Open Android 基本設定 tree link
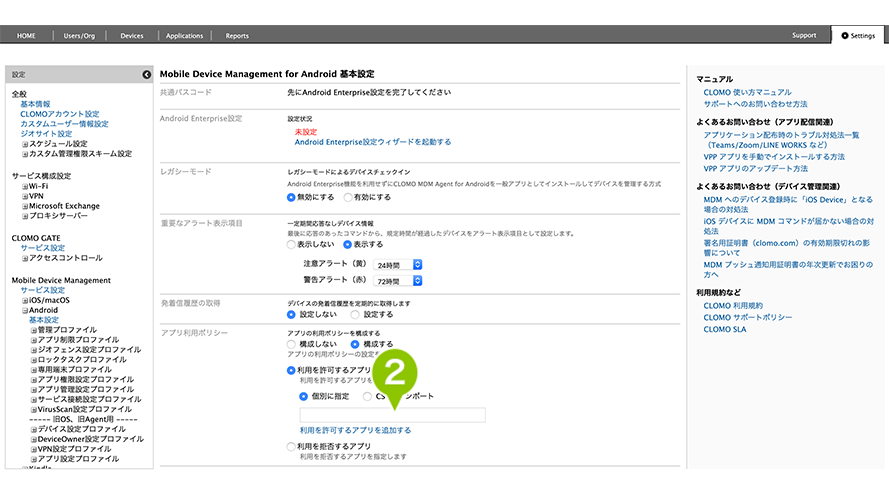The width and height of the screenshot is (889, 500). 44,320
